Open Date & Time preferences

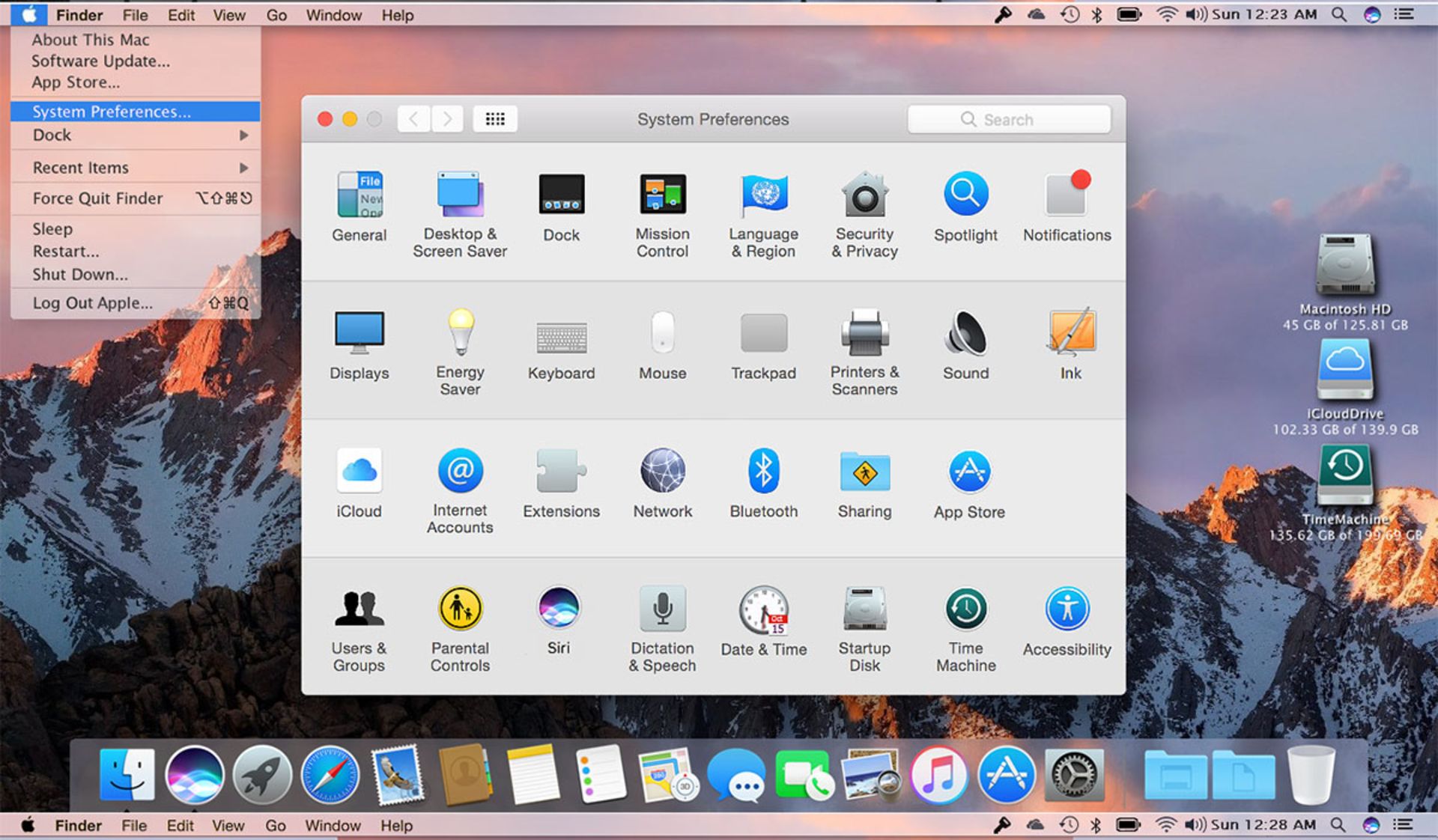point(763,621)
